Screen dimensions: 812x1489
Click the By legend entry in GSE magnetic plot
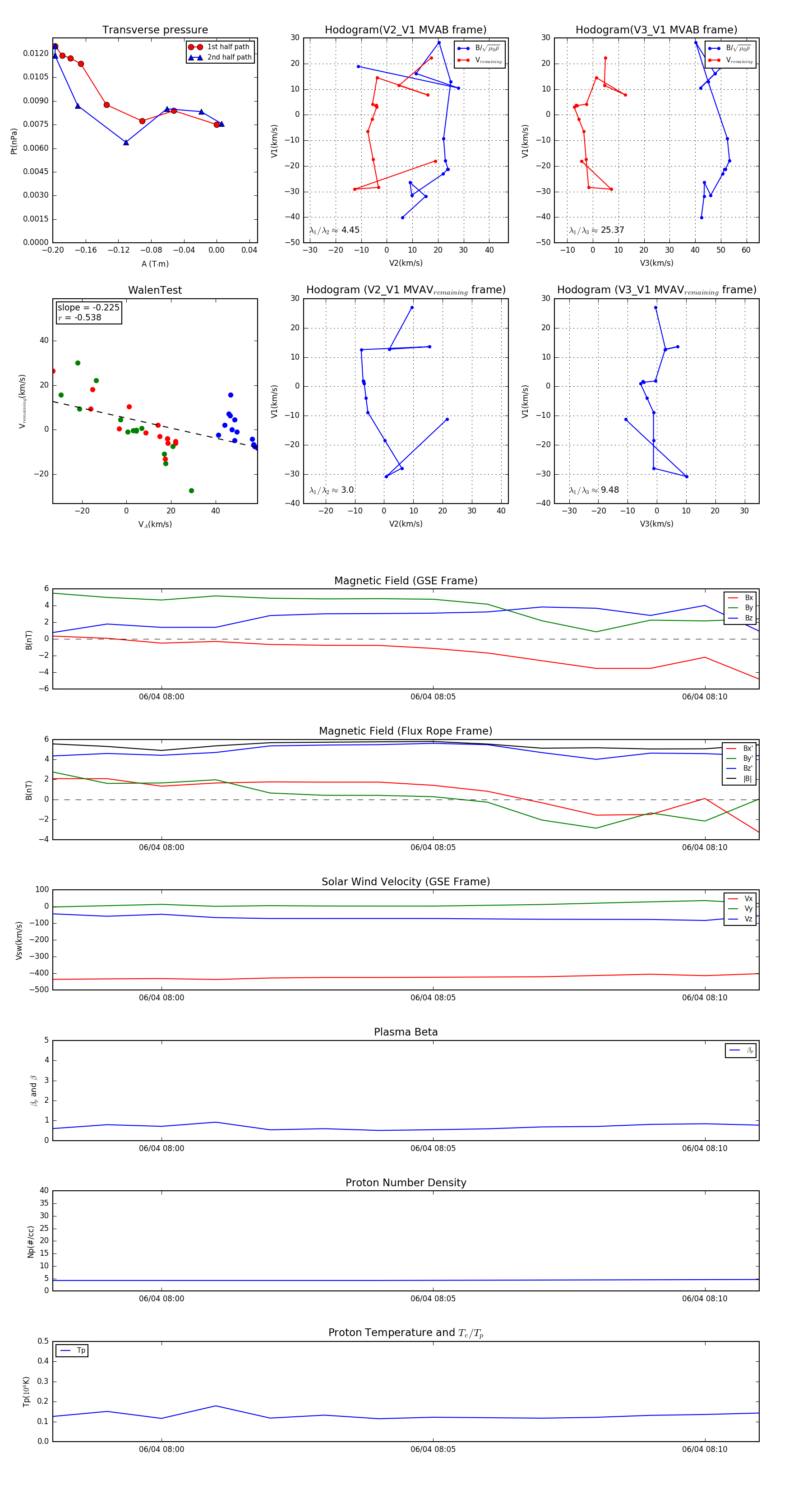click(740, 607)
